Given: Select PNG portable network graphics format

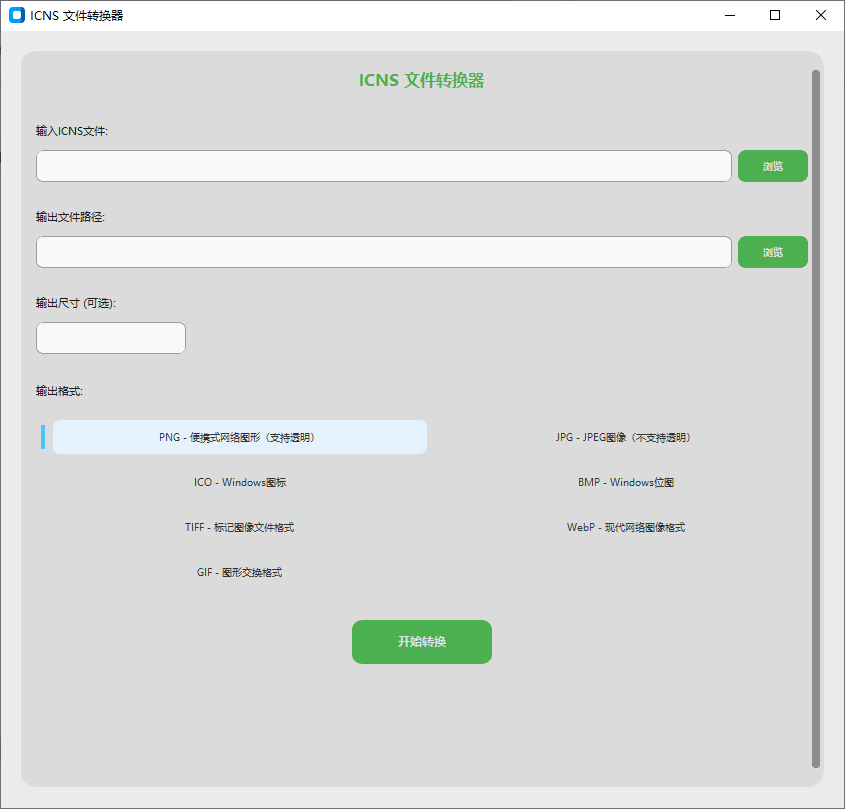Looking at the screenshot, I should tap(239, 437).
